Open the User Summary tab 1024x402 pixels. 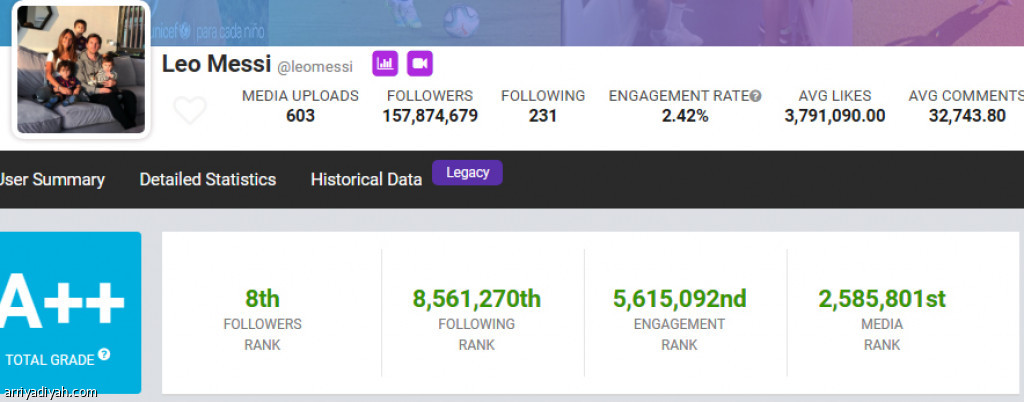52,179
